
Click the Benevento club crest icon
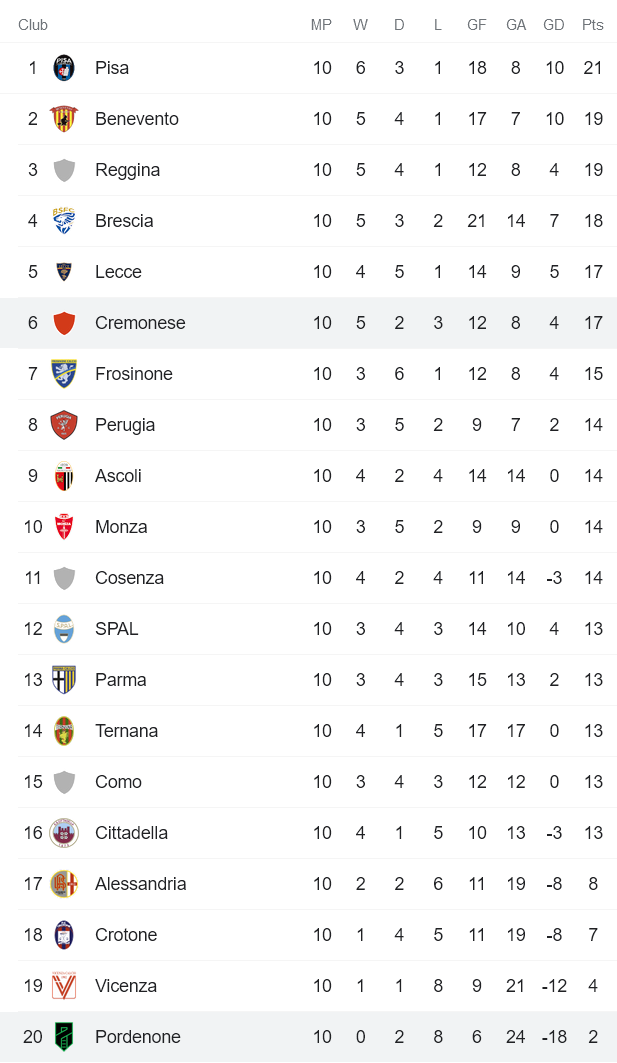pyautogui.click(x=64, y=119)
